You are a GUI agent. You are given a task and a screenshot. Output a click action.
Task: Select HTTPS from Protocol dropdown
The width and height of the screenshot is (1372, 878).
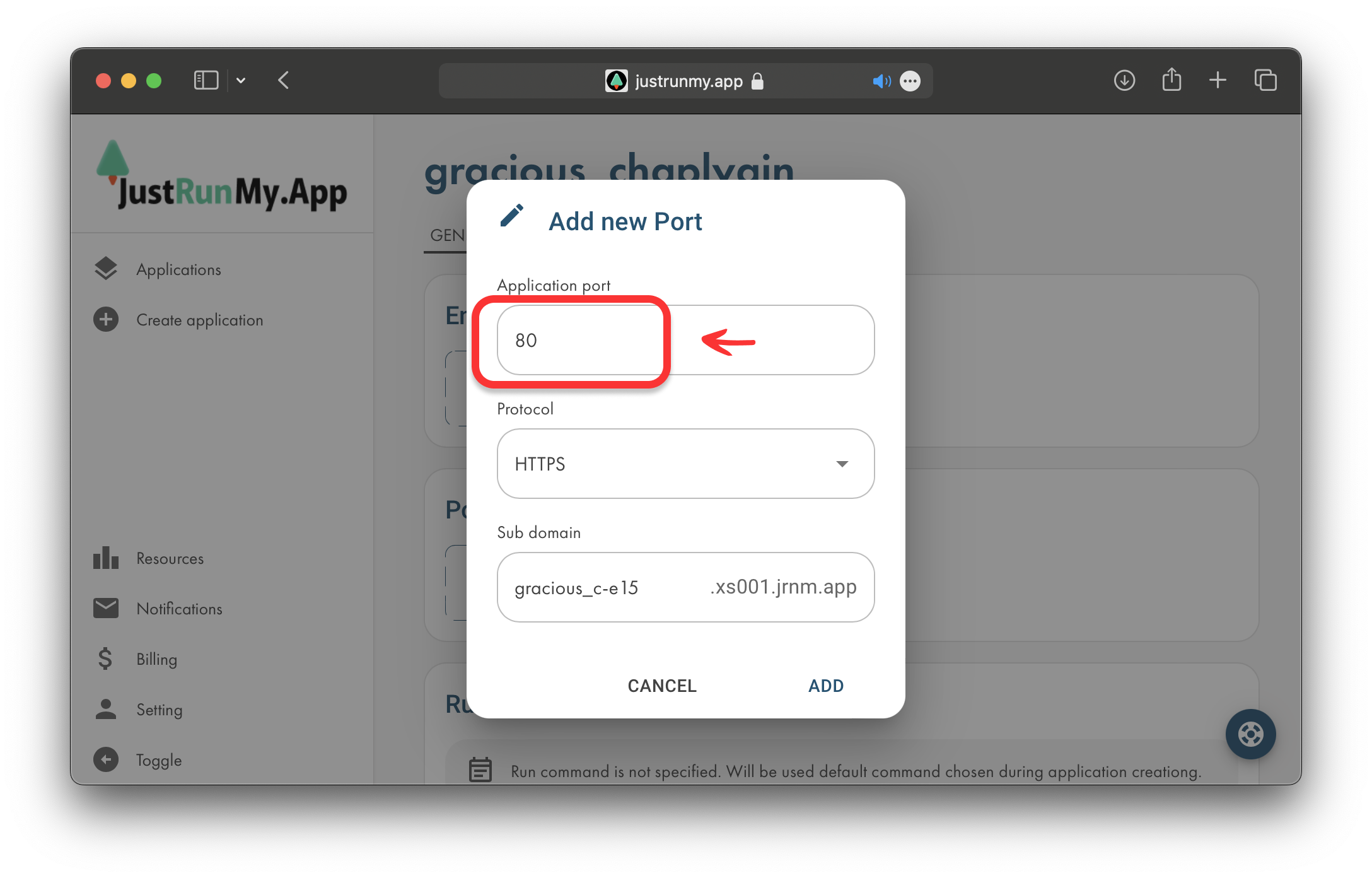[686, 463]
